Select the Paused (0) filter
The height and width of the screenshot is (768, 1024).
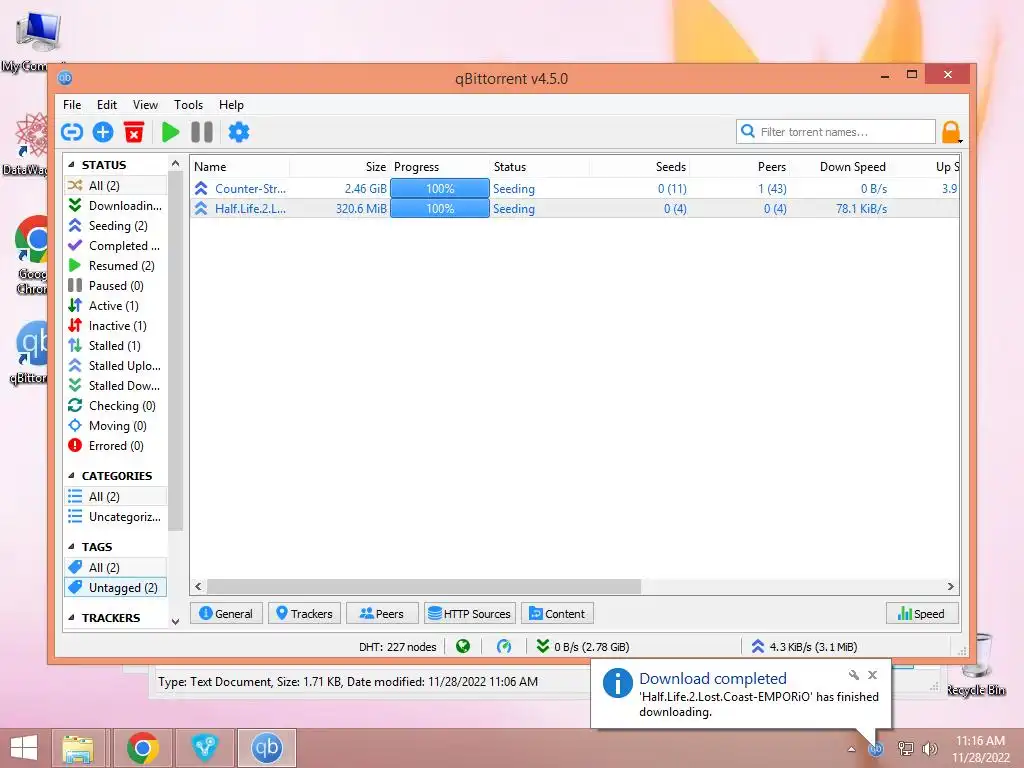pos(116,285)
